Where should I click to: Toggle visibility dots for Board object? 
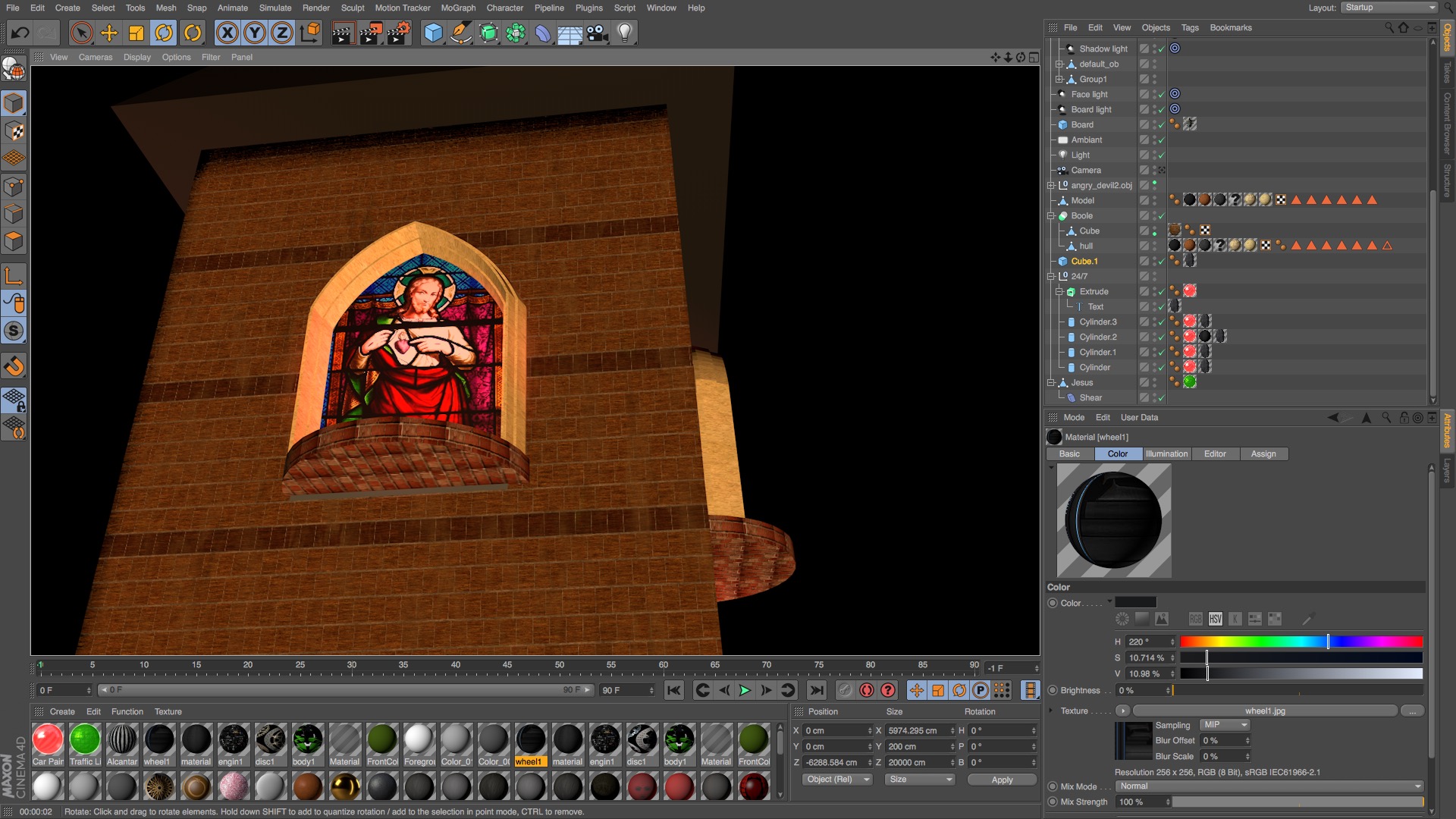(1155, 124)
